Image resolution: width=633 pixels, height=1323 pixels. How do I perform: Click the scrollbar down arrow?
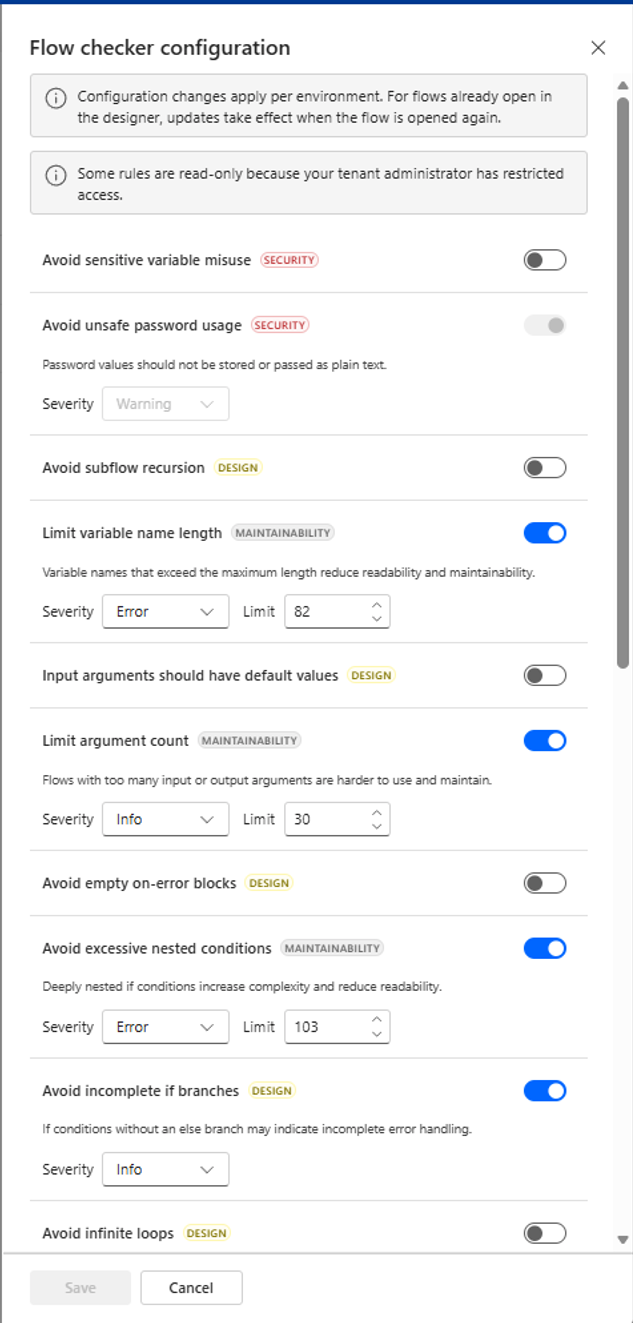point(623,1239)
